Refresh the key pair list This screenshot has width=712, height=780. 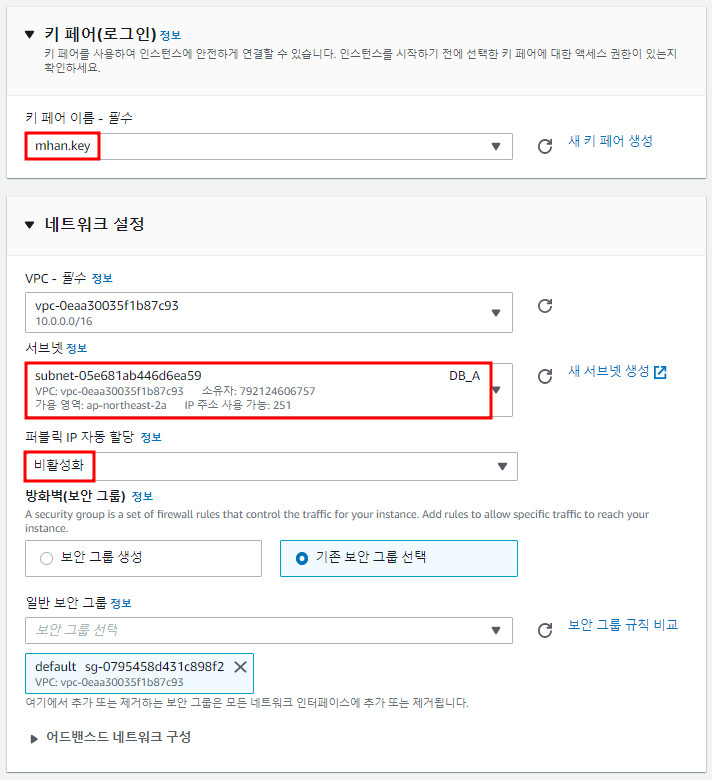545,146
